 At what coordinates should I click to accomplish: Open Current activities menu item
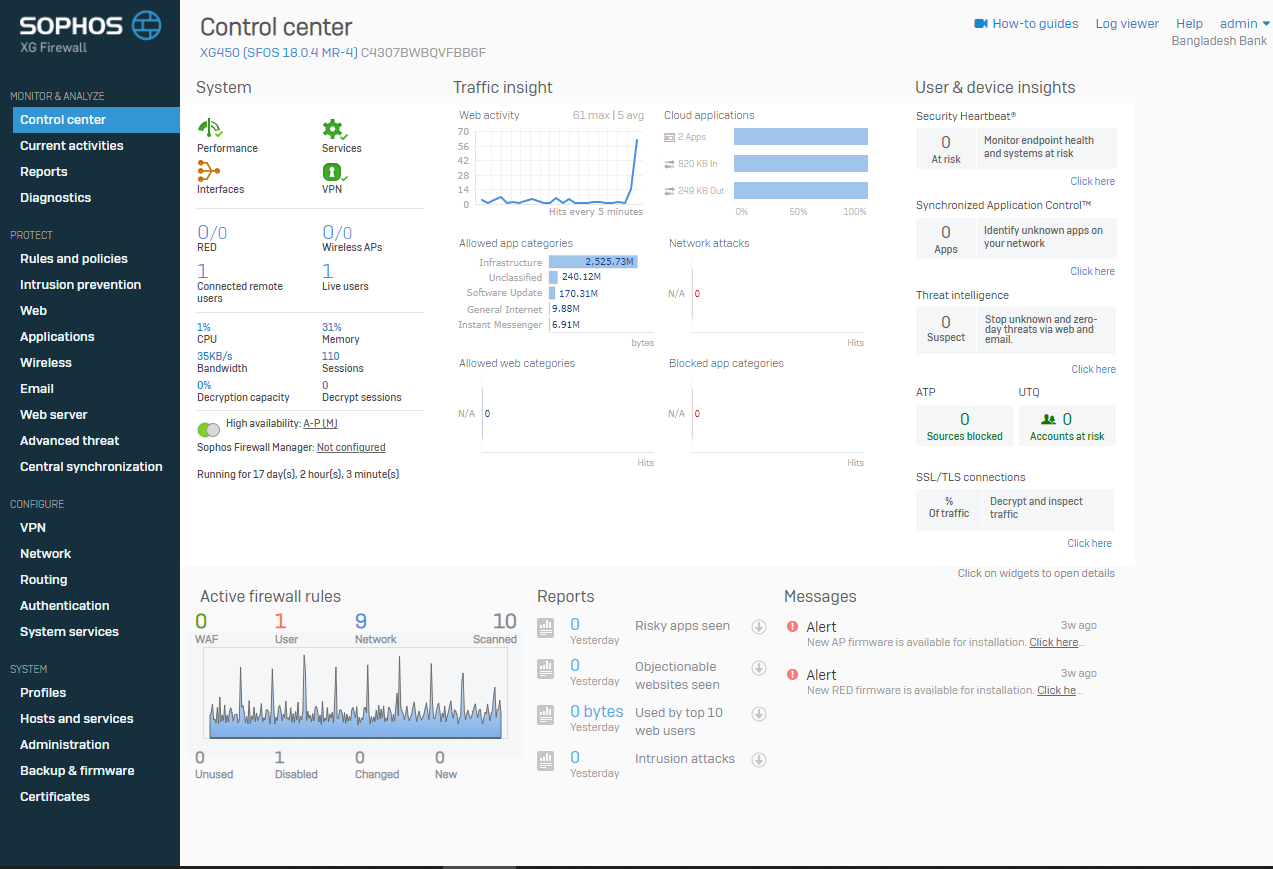click(x=72, y=146)
